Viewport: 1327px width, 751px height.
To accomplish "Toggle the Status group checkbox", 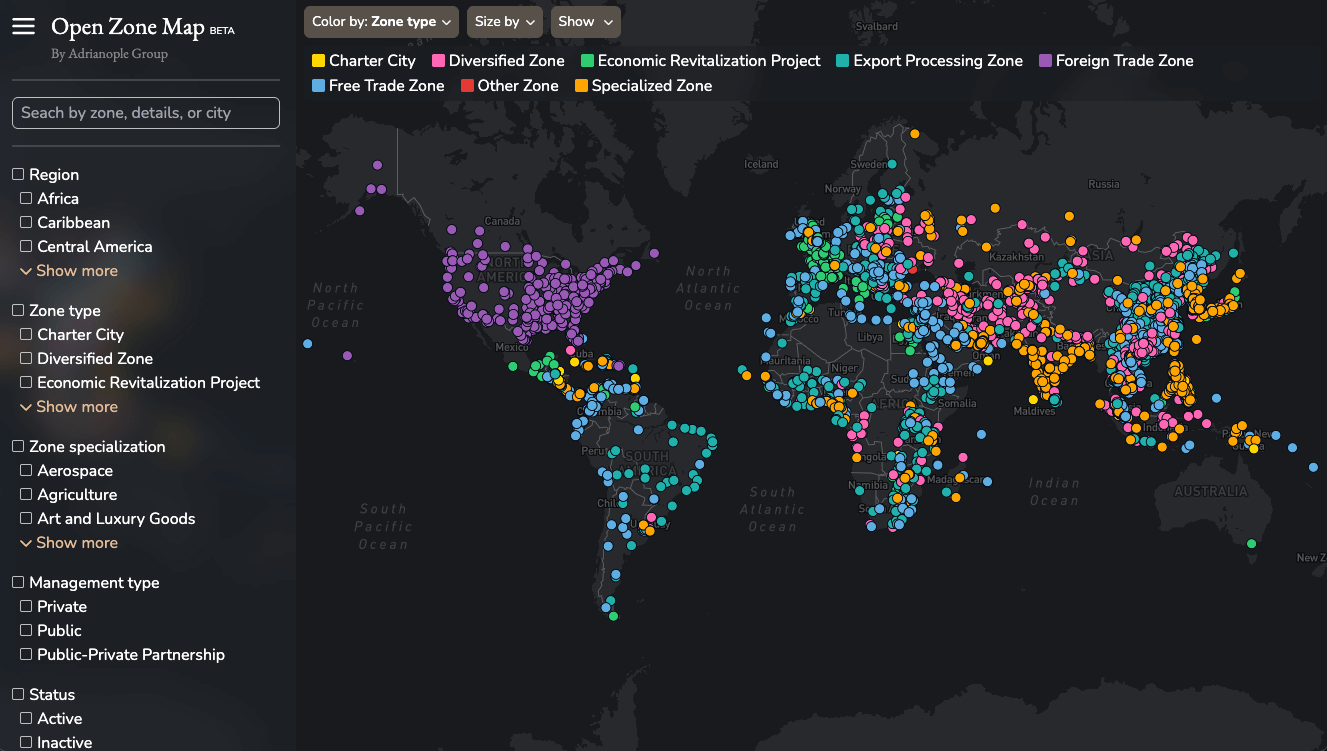I will [18, 695].
